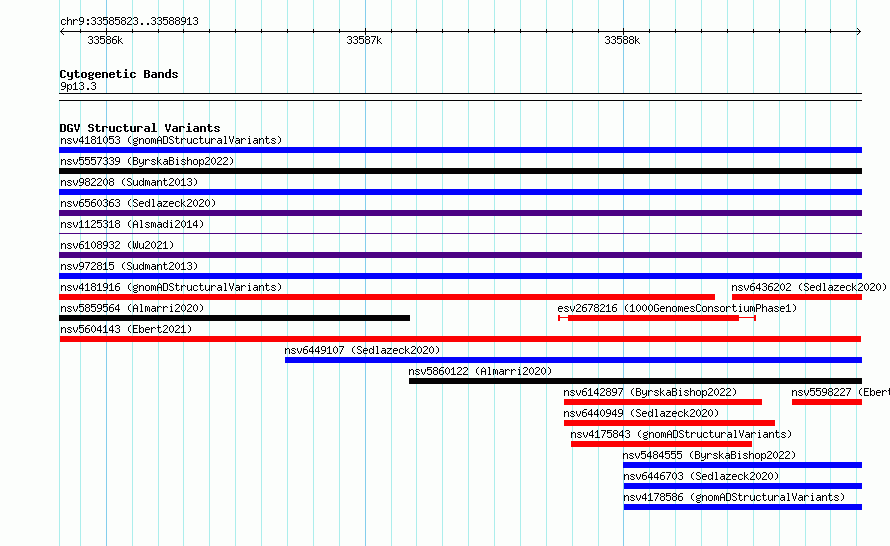Image resolution: width=890 pixels, height=546 pixels.
Task: Select the red nsv6142897 variant bar
Action: pyautogui.click(x=663, y=402)
